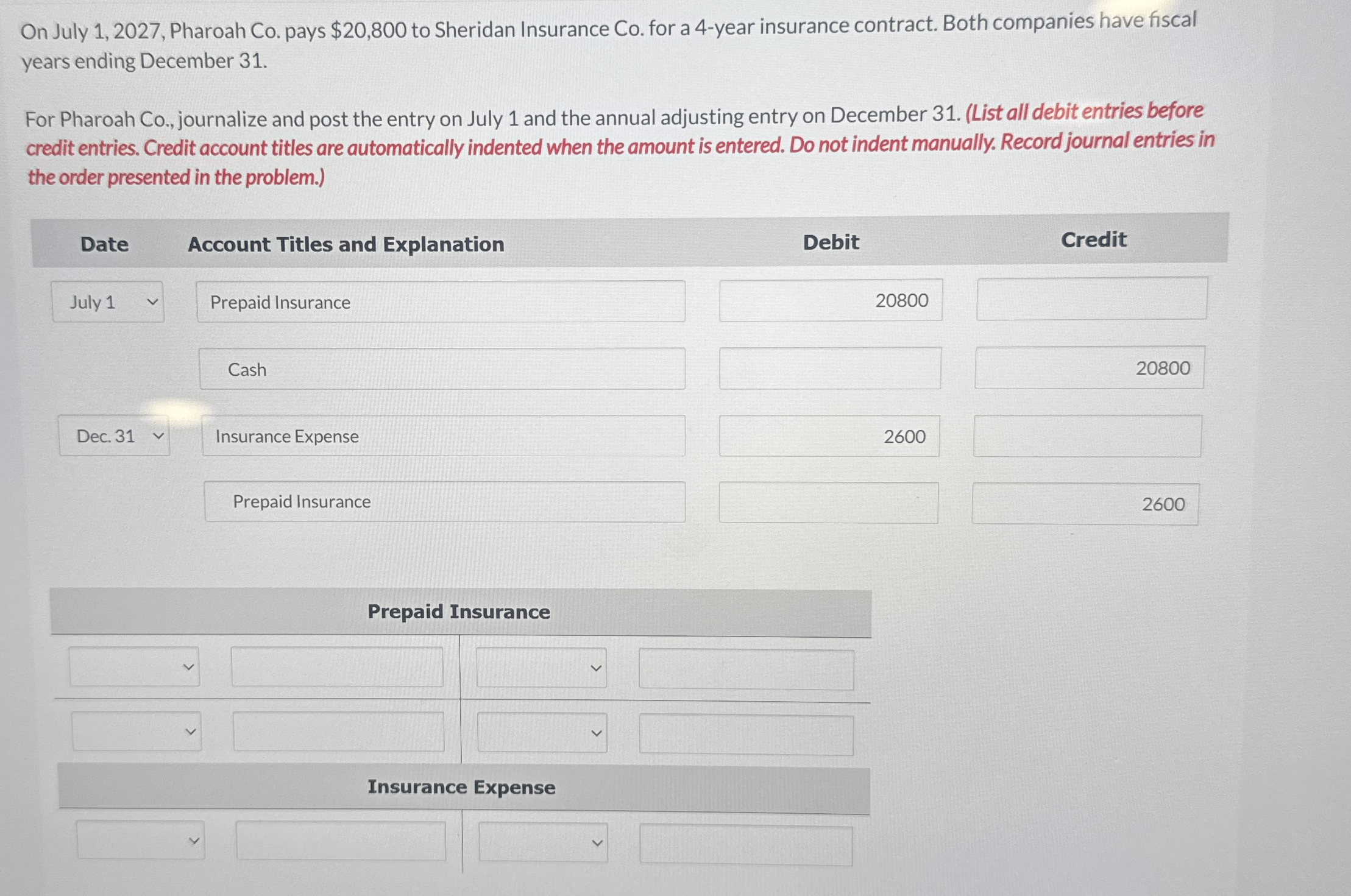Select the Prepaid Insurance account title field

pos(442,302)
